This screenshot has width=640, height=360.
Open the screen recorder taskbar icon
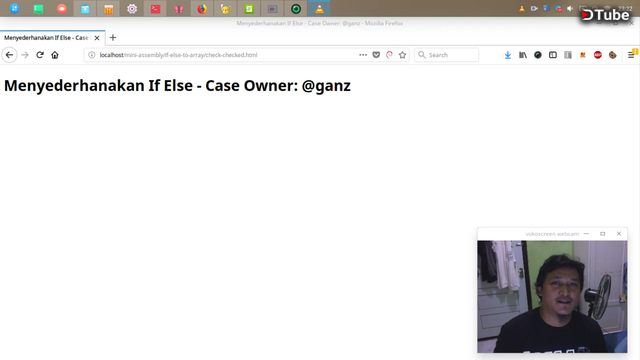click(273, 9)
